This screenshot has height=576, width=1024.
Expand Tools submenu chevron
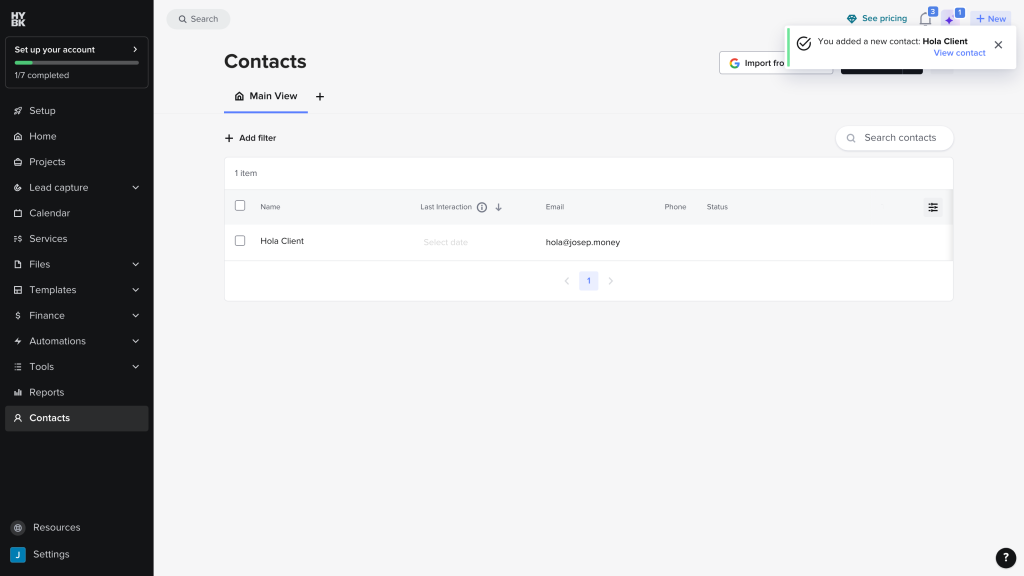[136, 367]
